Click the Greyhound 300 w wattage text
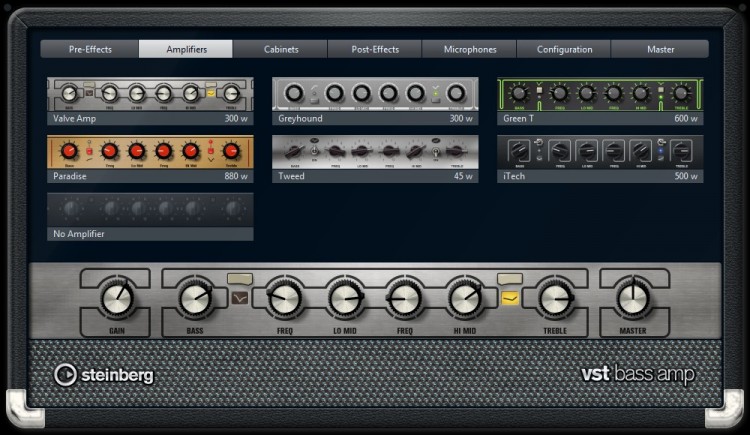This screenshot has height=435, width=750. click(x=461, y=119)
